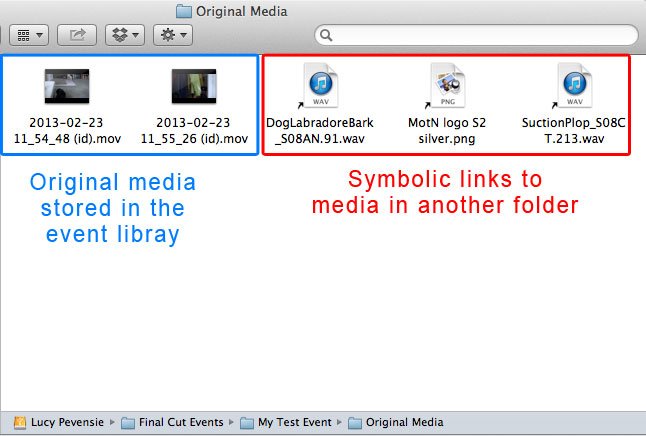This screenshot has height=436, width=646.
Task: Open the item arrangement dropdown in toolbar
Action: pos(29,35)
